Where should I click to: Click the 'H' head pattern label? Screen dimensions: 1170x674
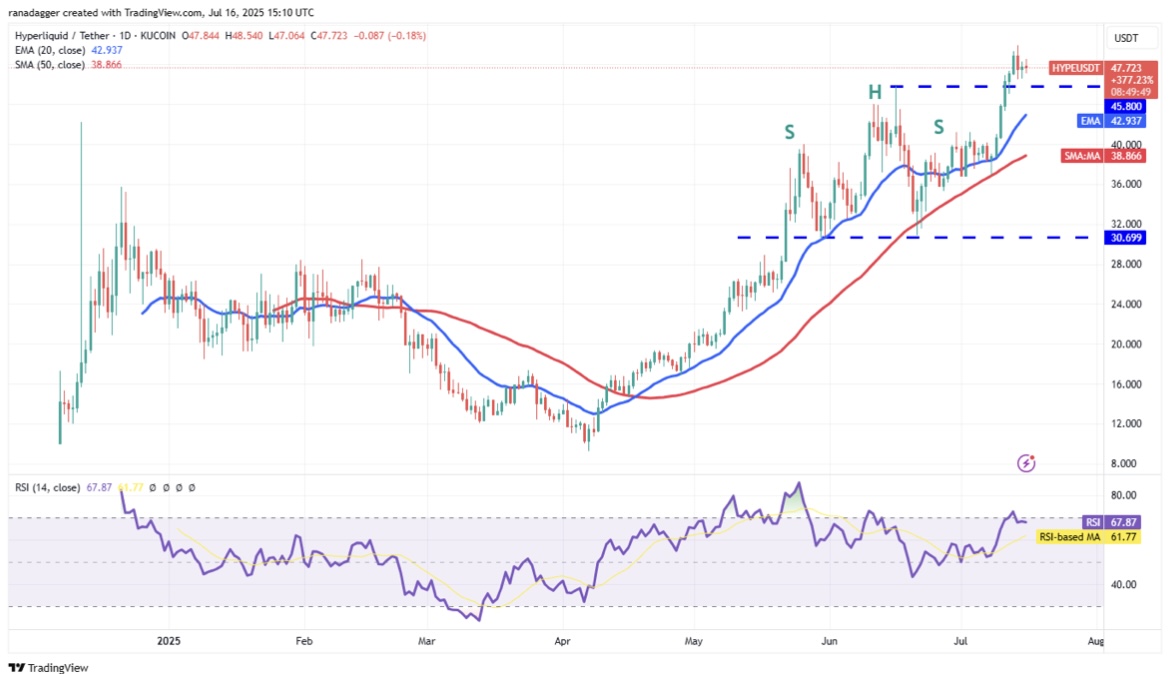pyautogui.click(x=874, y=92)
